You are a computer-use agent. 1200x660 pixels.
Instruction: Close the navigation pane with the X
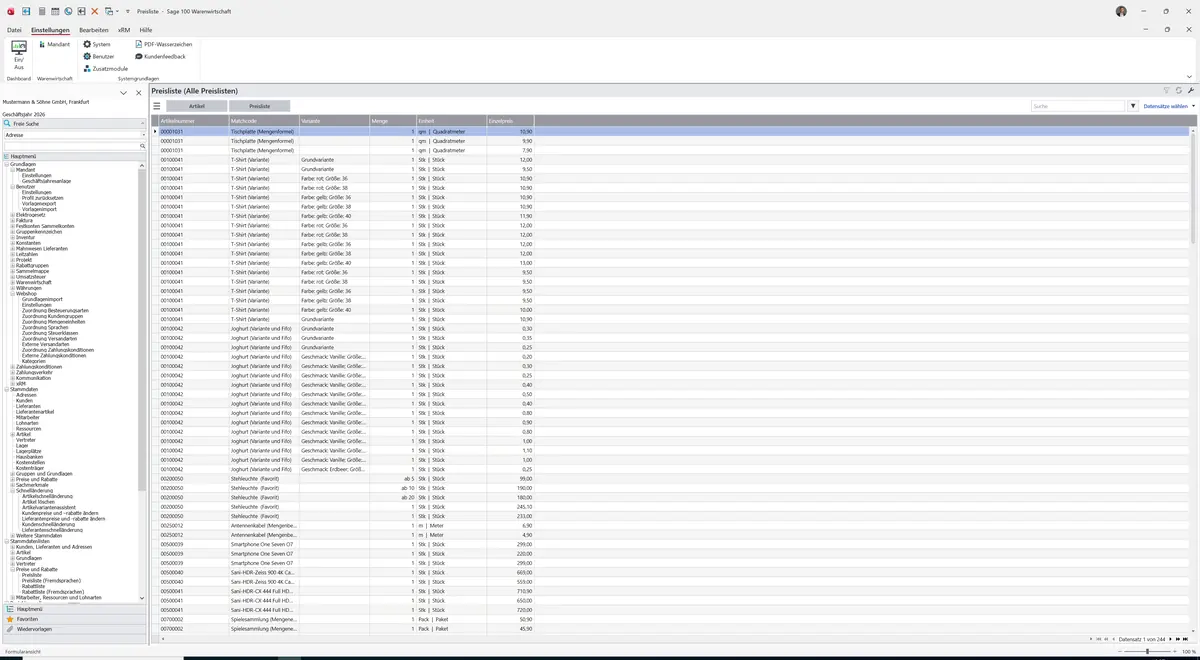(x=137, y=92)
